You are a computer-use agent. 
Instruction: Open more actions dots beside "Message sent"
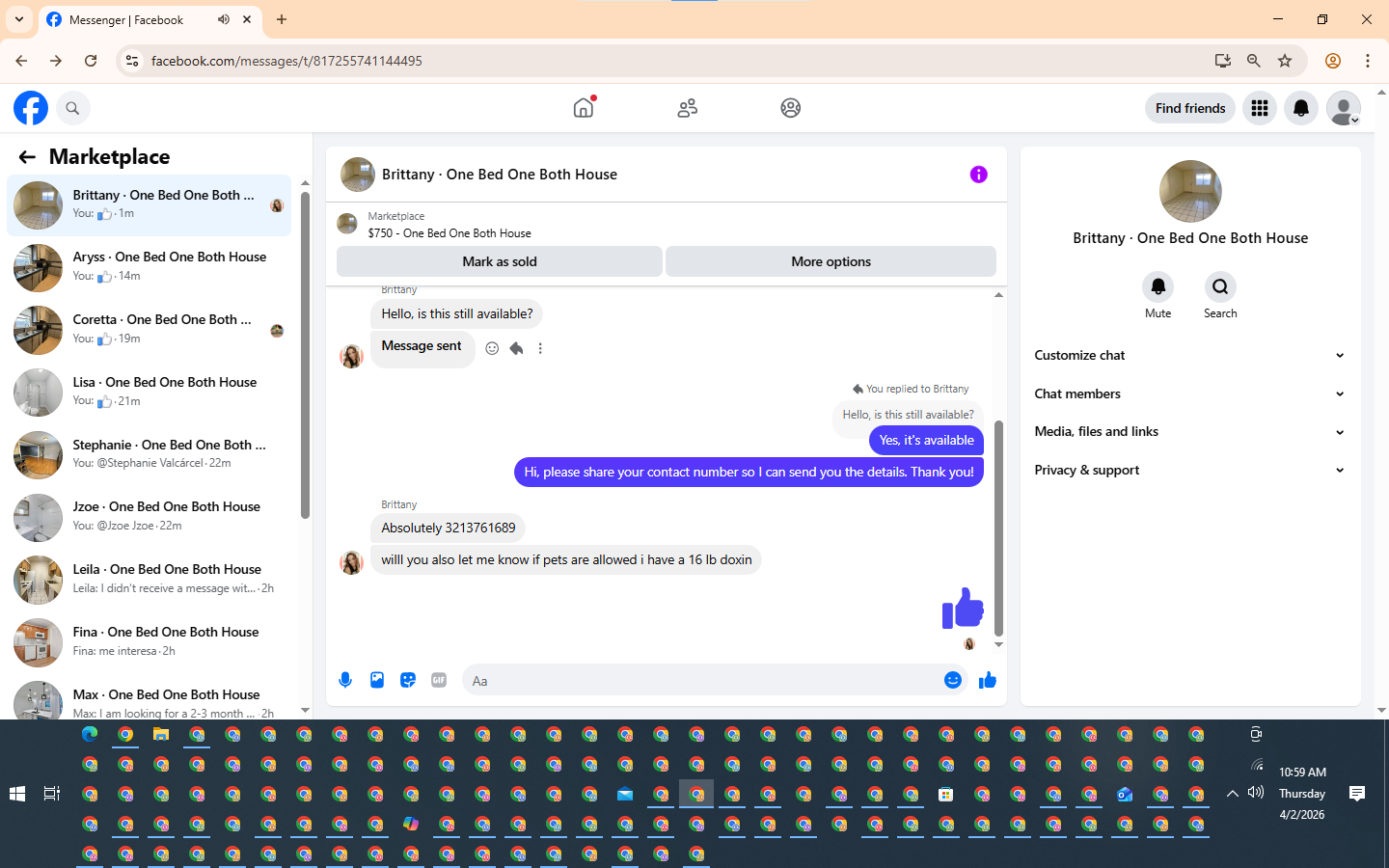point(540,348)
